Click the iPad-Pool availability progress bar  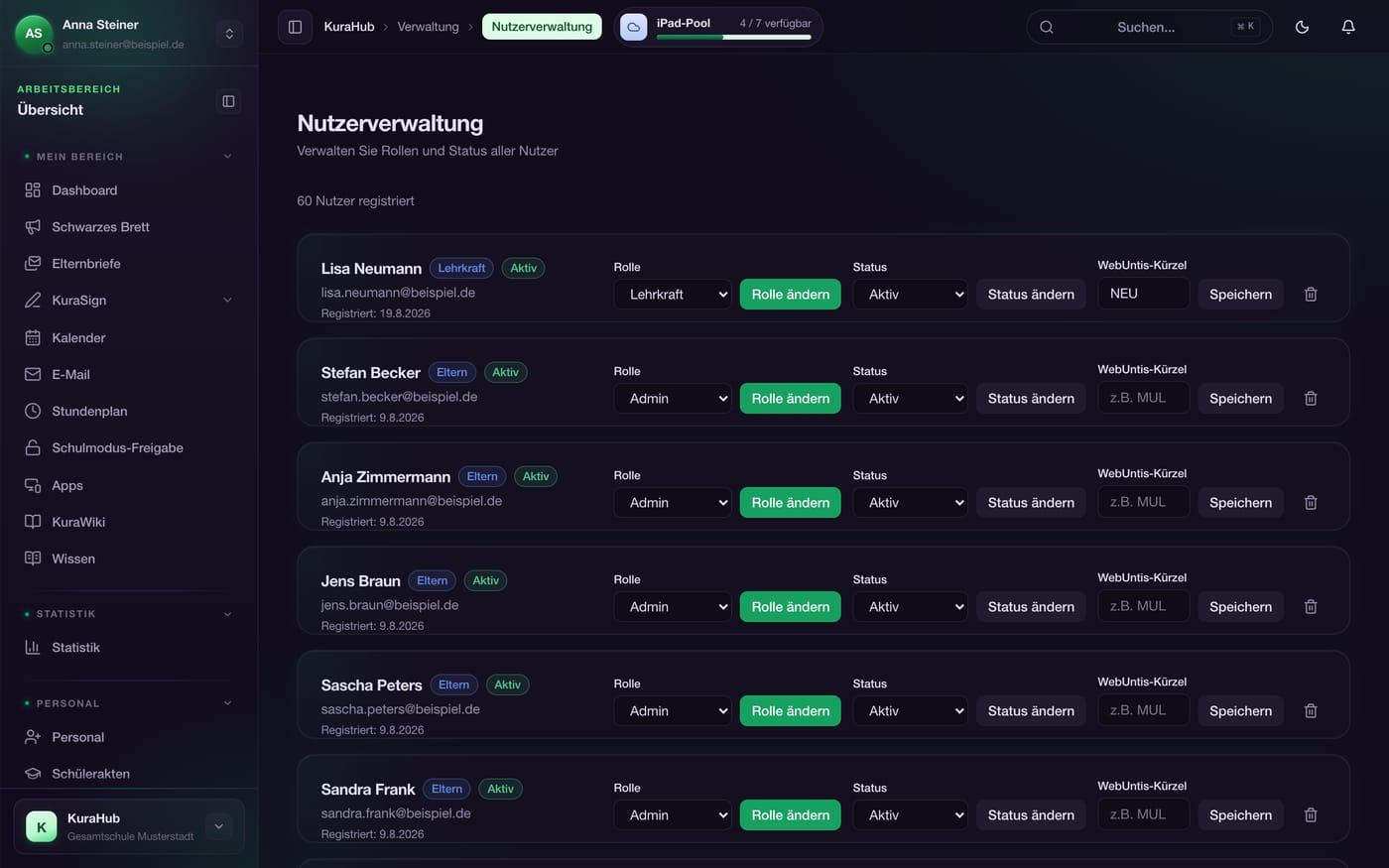coord(734,38)
